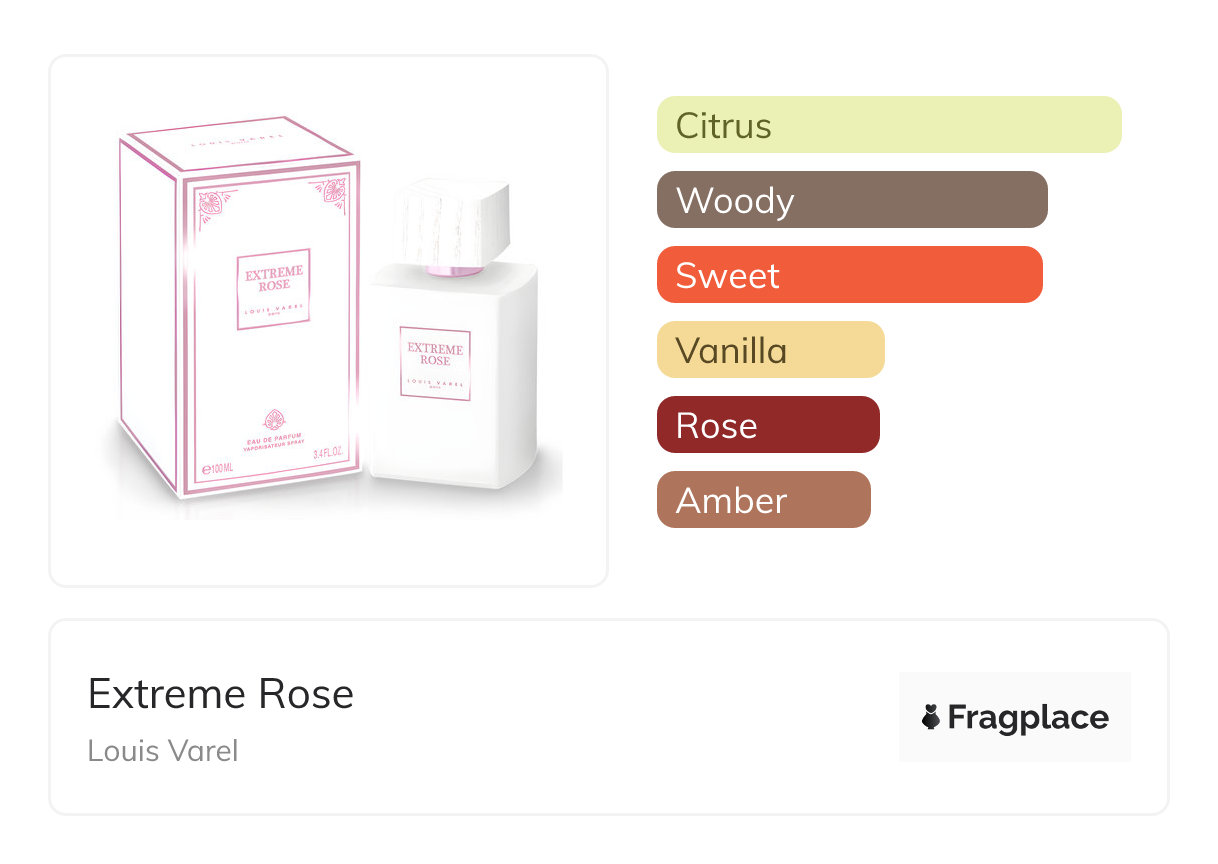Click the Louis Varel brand name link
The image size is (1218, 864).
(163, 750)
